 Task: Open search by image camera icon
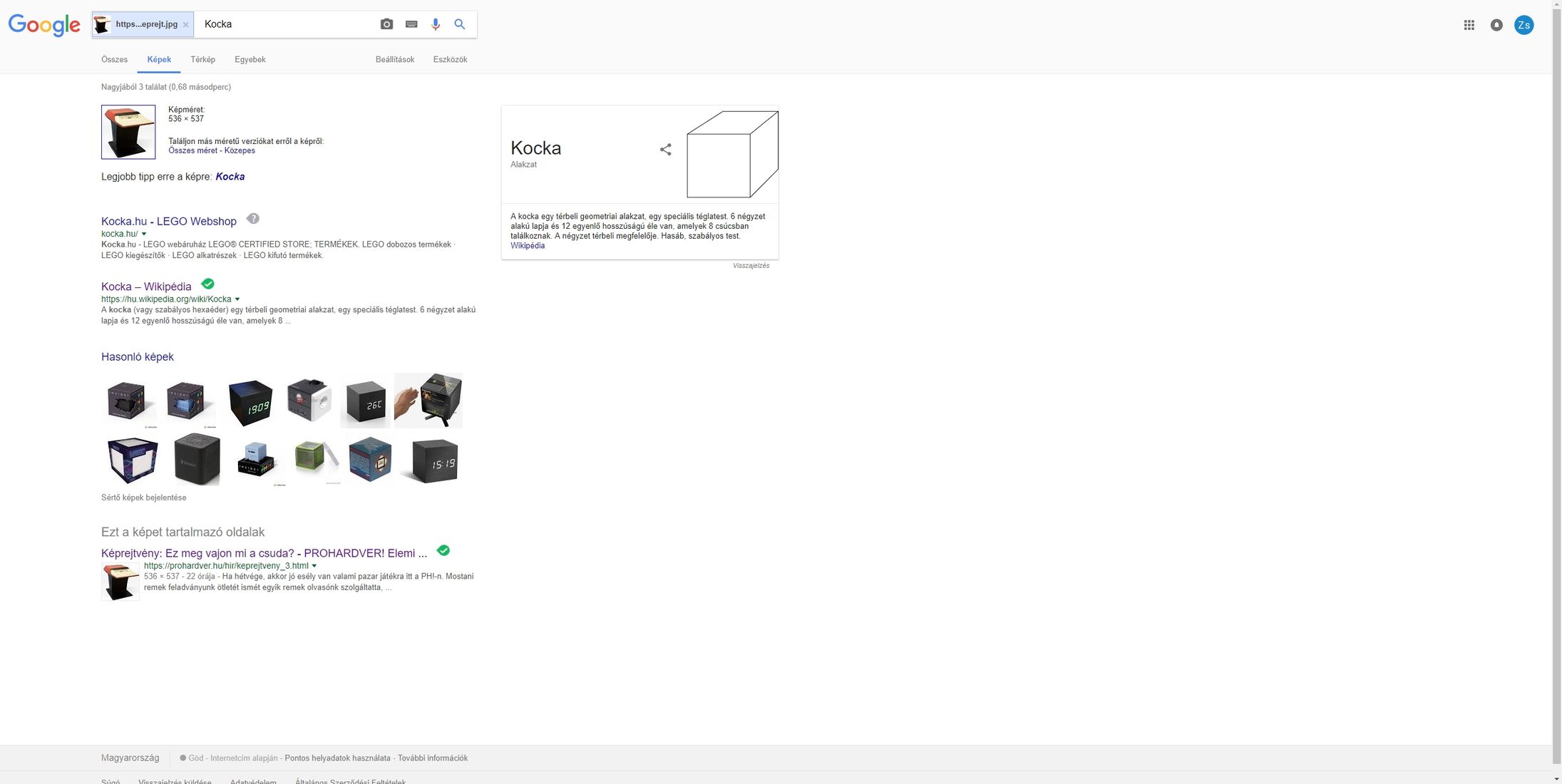(386, 24)
